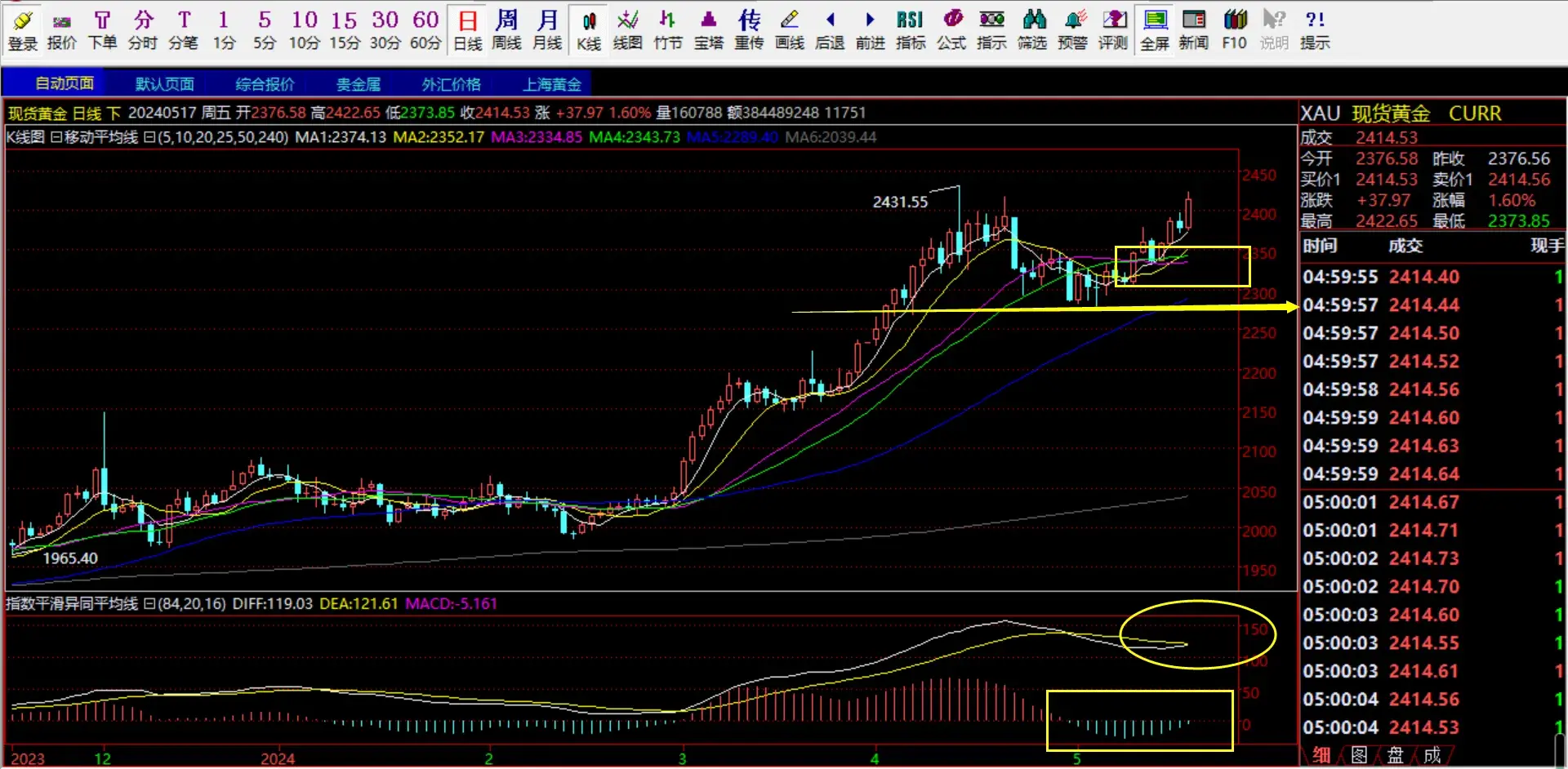Select the 盘 order book tab
Viewport: 1568px width, 769px height.
coord(1395,755)
